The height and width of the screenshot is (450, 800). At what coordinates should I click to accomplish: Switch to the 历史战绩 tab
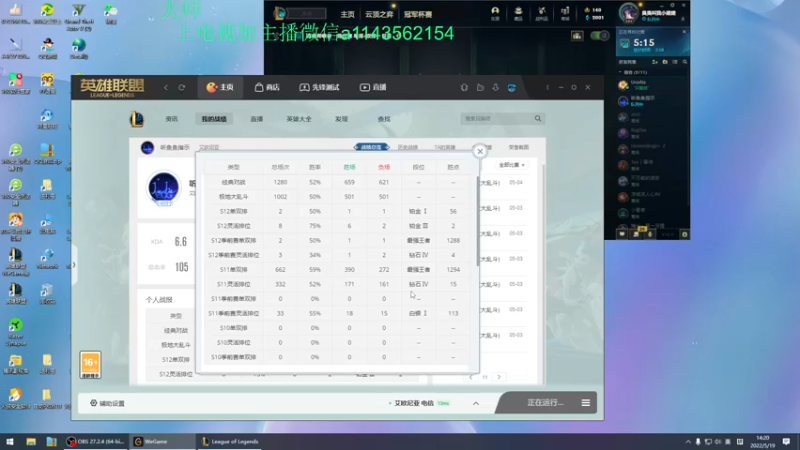click(407, 147)
